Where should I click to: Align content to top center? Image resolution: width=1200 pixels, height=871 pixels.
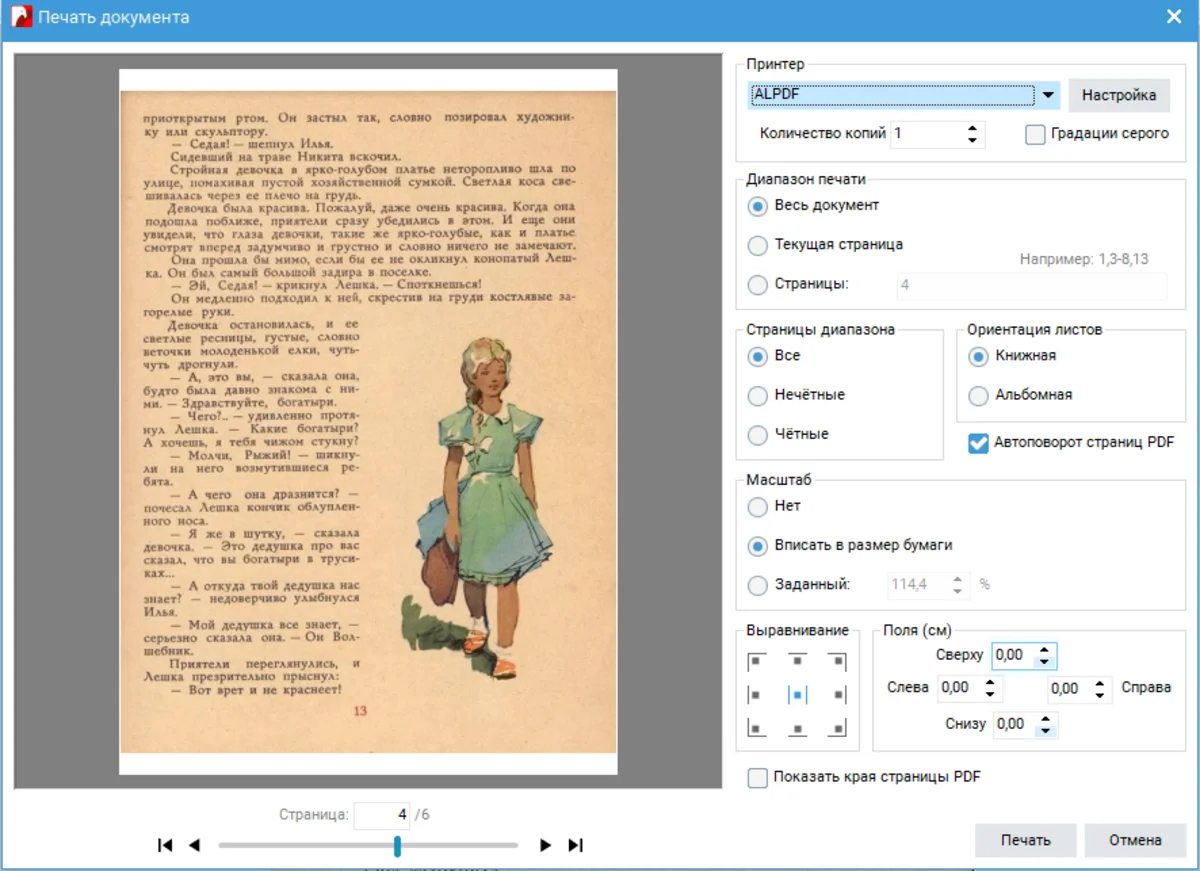[797, 661]
